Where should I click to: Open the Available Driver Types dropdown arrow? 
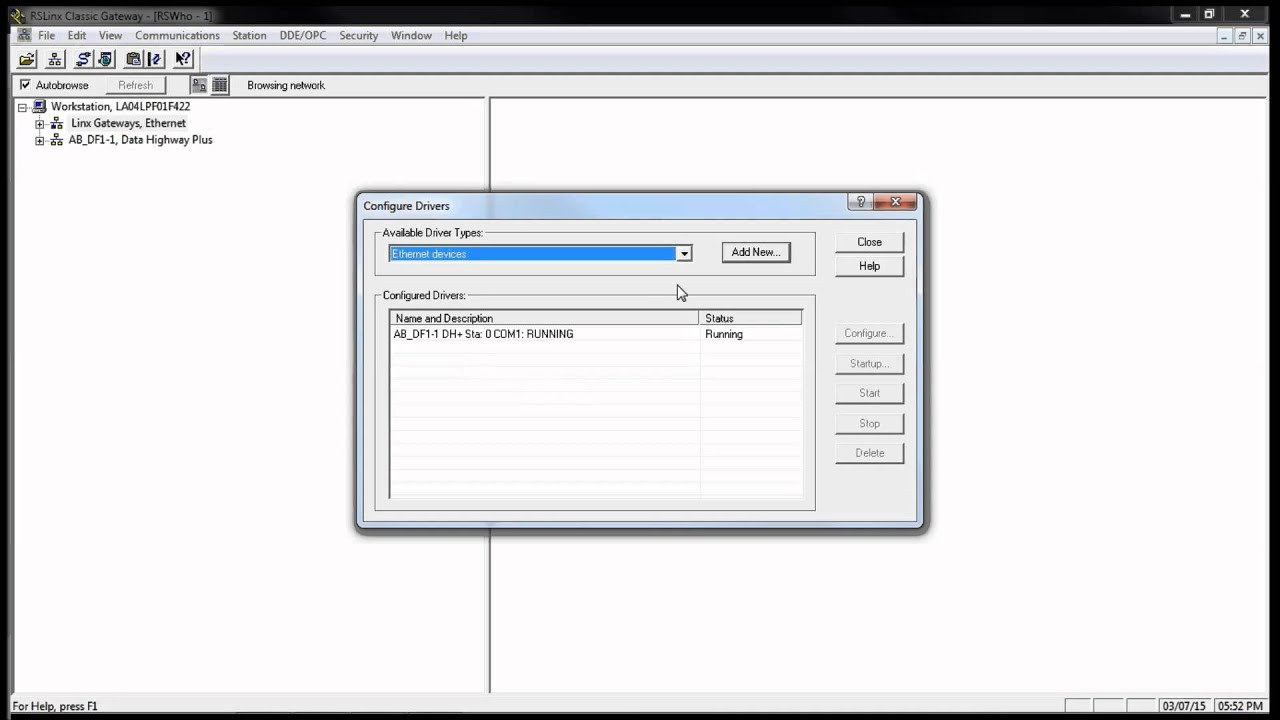(684, 254)
